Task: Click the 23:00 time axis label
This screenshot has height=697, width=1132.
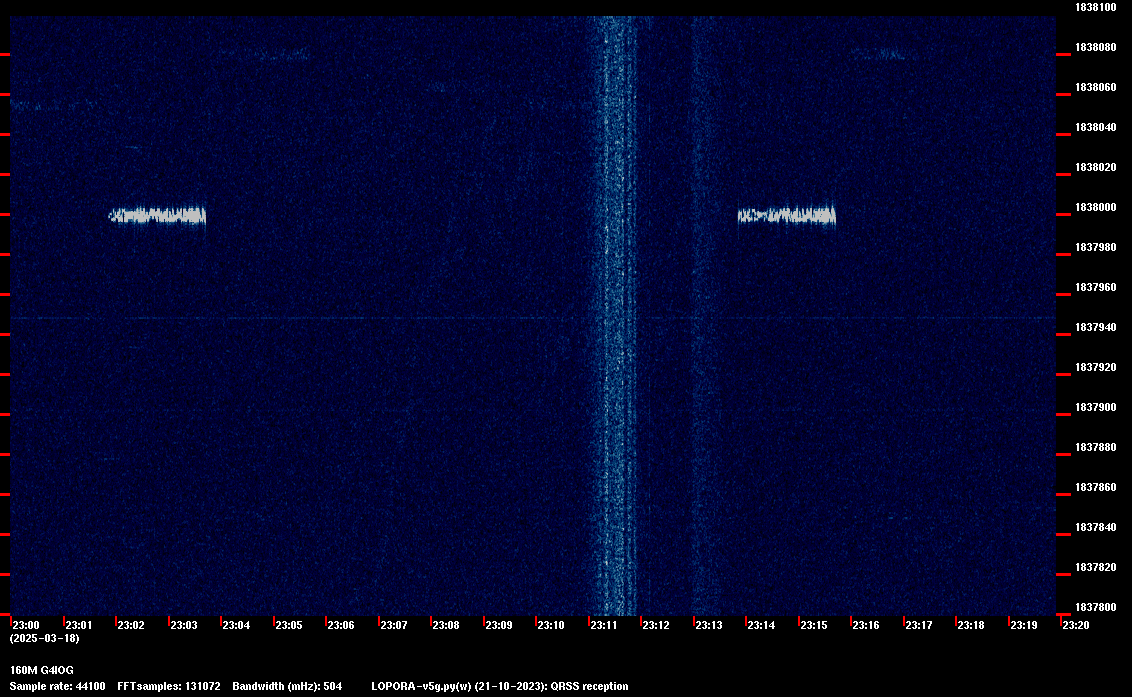Action: pyautogui.click(x=26, y=625)
